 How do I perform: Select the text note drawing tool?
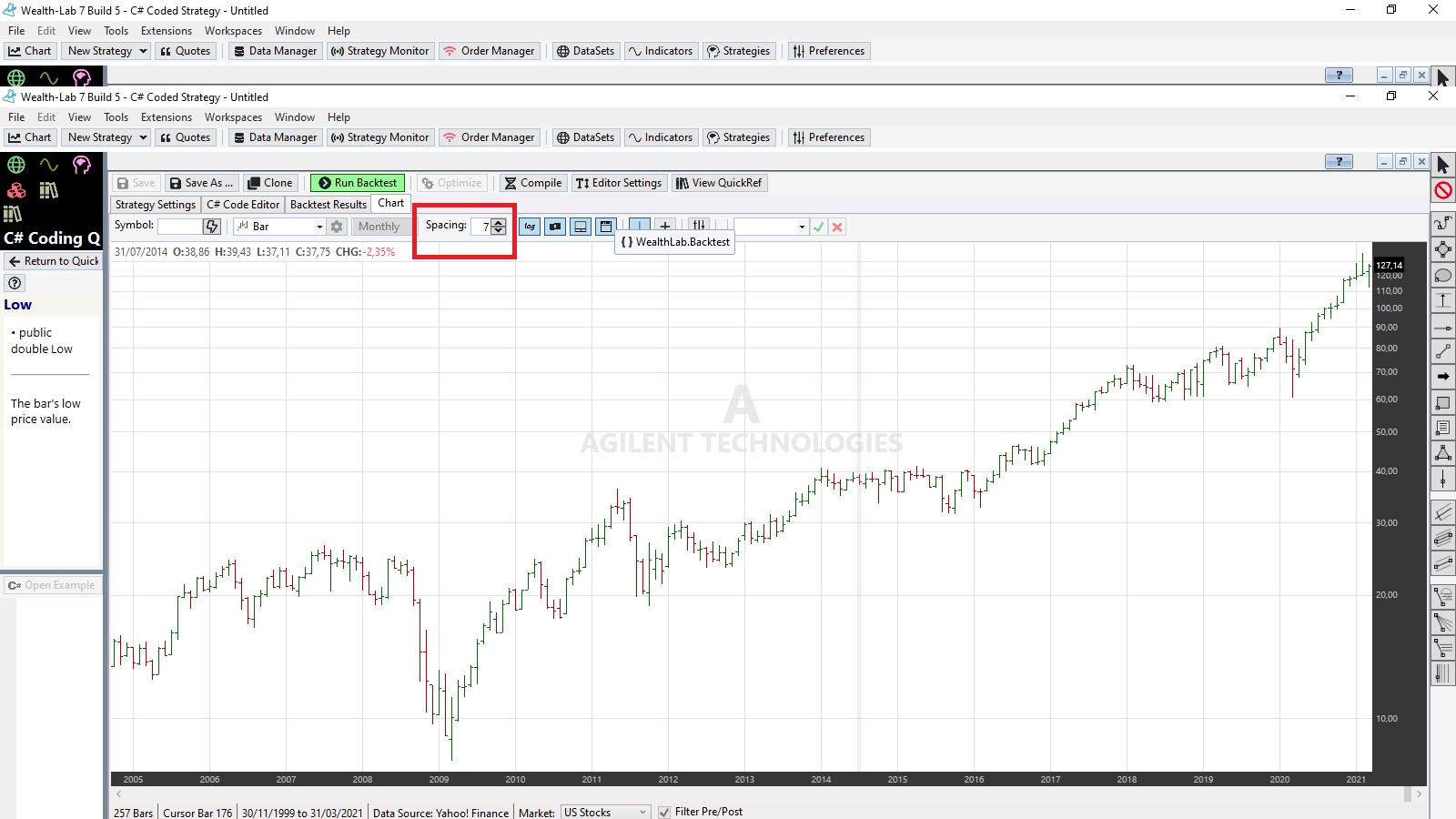[x=1442, y=428]
